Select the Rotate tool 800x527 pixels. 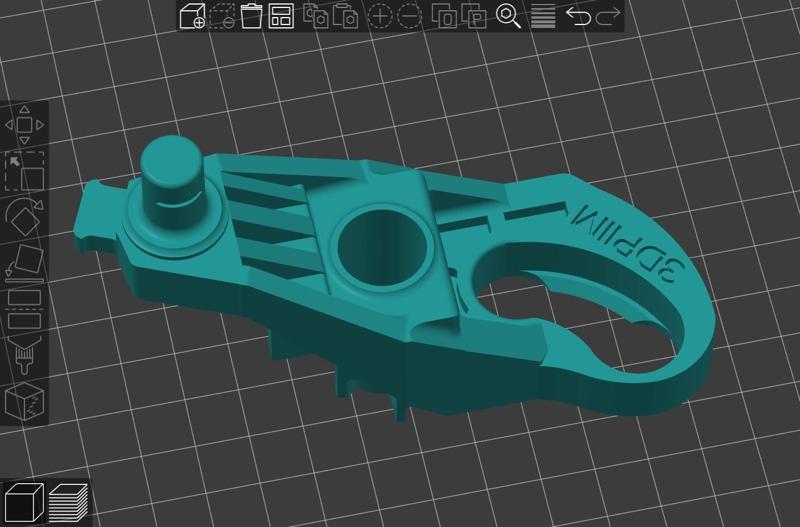coord(24,217)
